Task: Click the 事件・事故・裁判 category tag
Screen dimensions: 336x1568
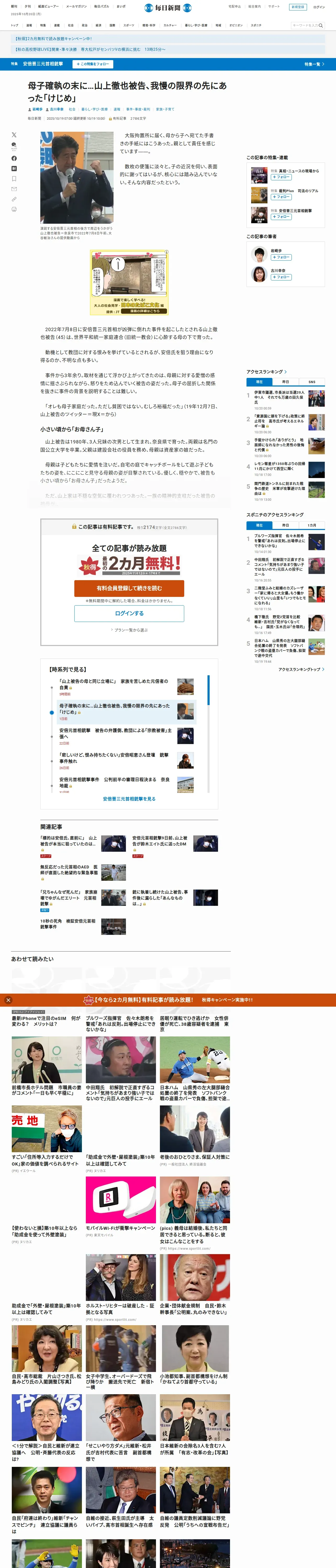Action: (x=138, y=109)
